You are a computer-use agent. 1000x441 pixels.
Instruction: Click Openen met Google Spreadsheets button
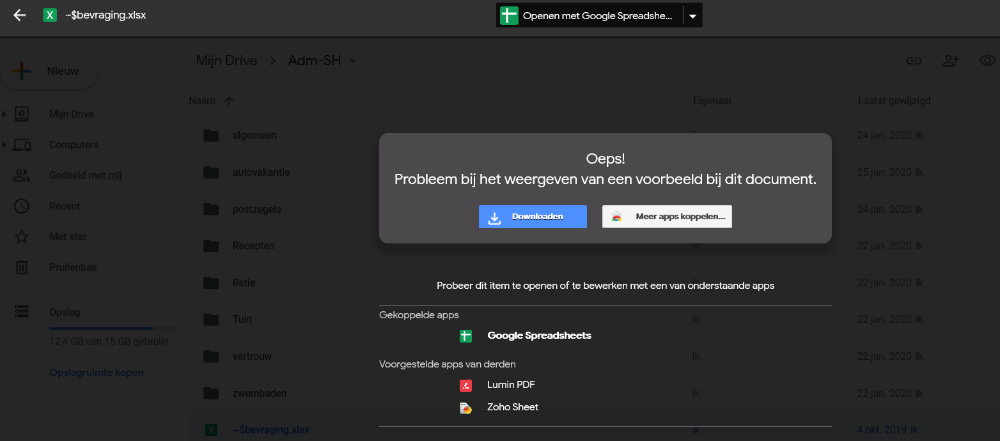pos(588,16)
